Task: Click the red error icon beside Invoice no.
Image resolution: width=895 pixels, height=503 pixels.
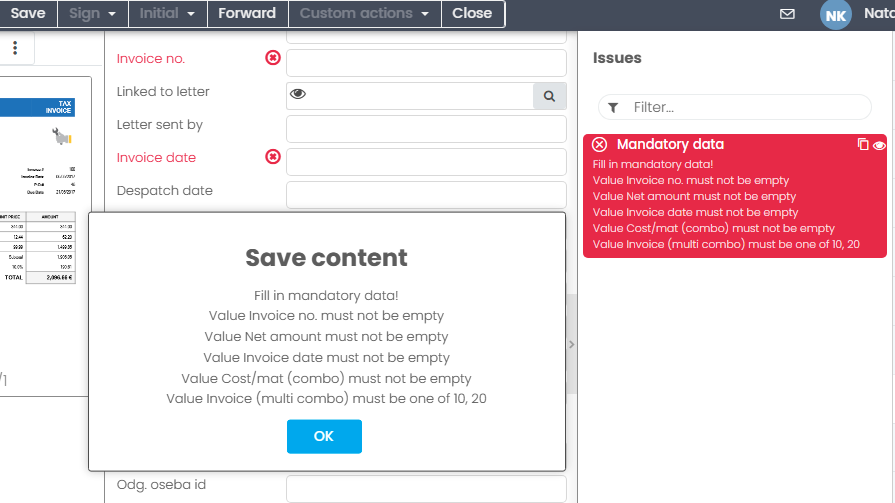Action: (273, 58)
